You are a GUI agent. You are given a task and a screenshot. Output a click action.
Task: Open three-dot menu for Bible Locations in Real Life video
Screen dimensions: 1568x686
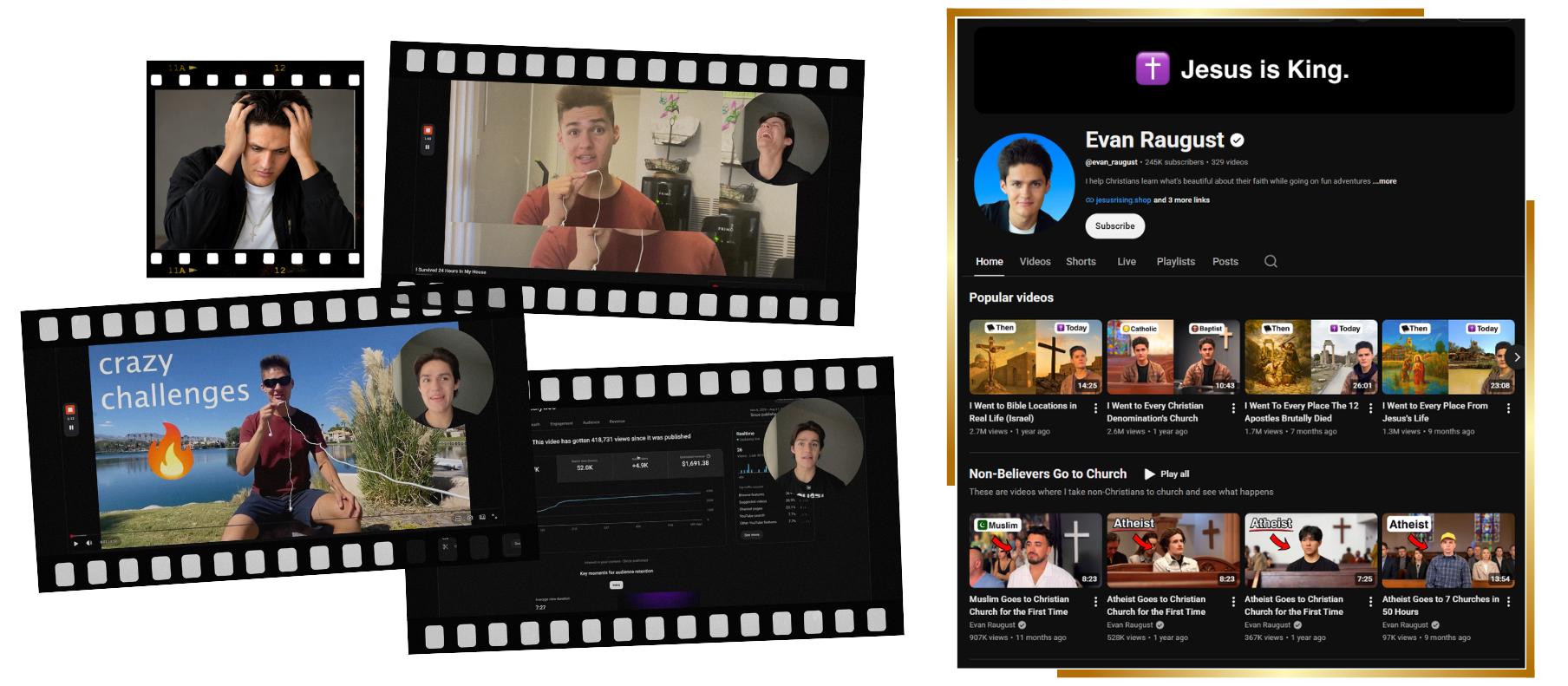(1095, 408)
